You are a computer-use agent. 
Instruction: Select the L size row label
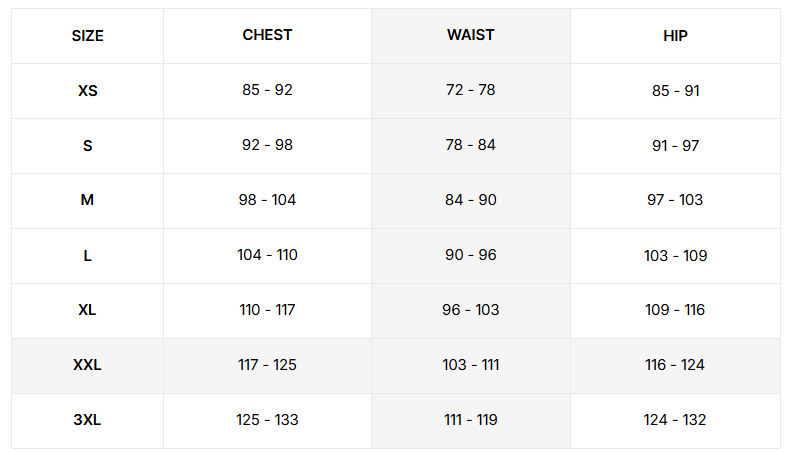88,256
